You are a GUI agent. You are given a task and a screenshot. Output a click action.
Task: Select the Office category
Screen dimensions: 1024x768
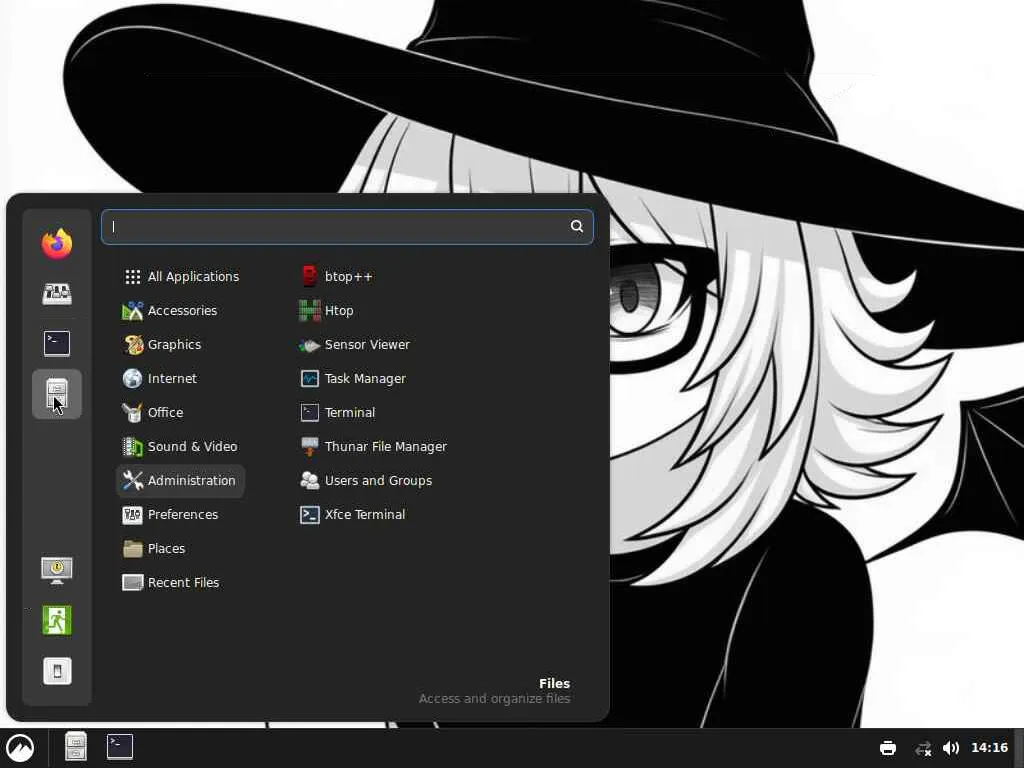181,412
